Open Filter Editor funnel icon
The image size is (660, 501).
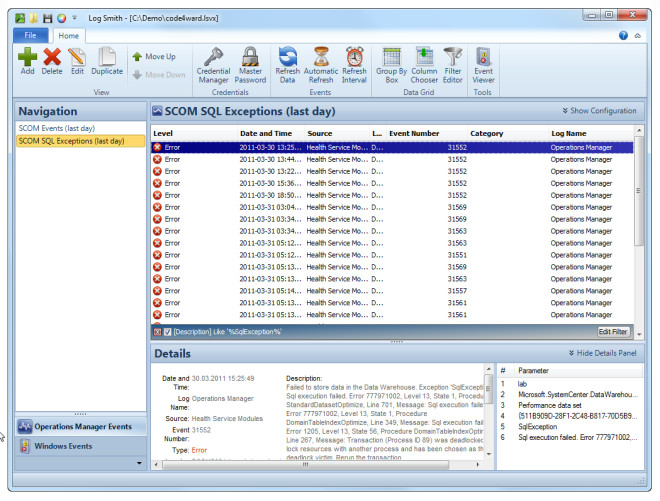tap(453, 56)
